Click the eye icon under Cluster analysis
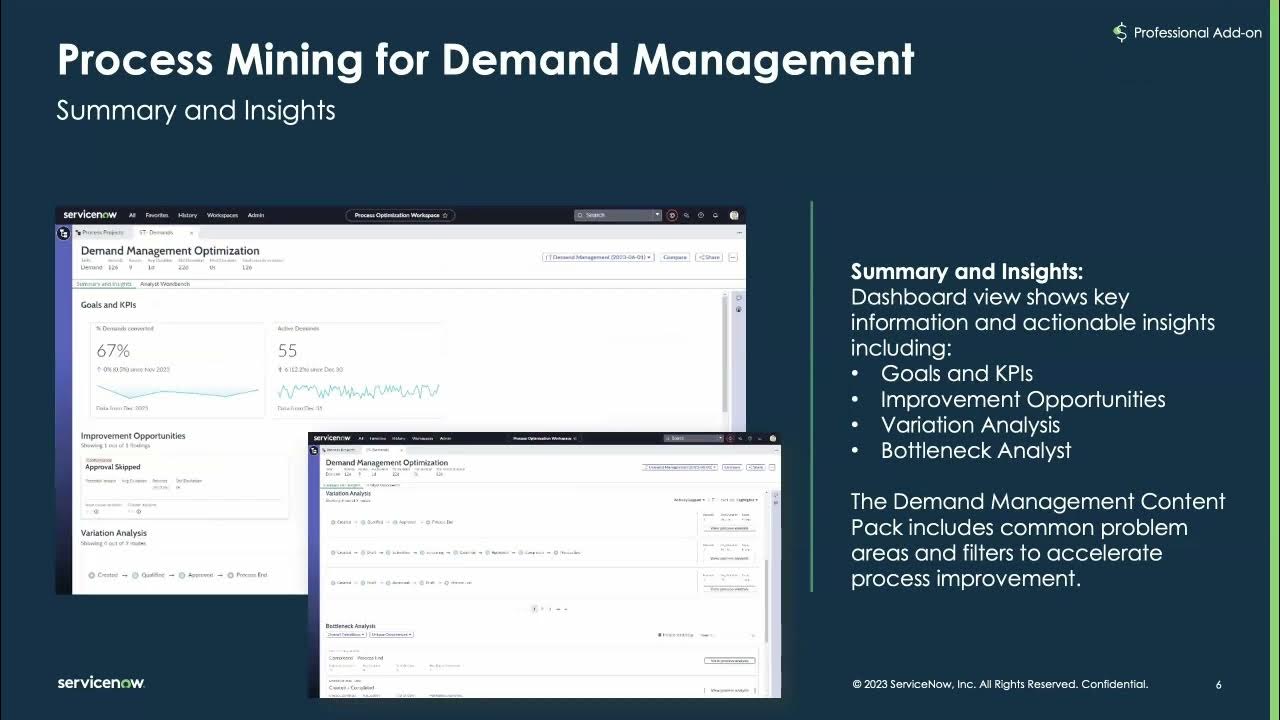Viewport: 1280px width, 720px height. [x=138, y=512]
